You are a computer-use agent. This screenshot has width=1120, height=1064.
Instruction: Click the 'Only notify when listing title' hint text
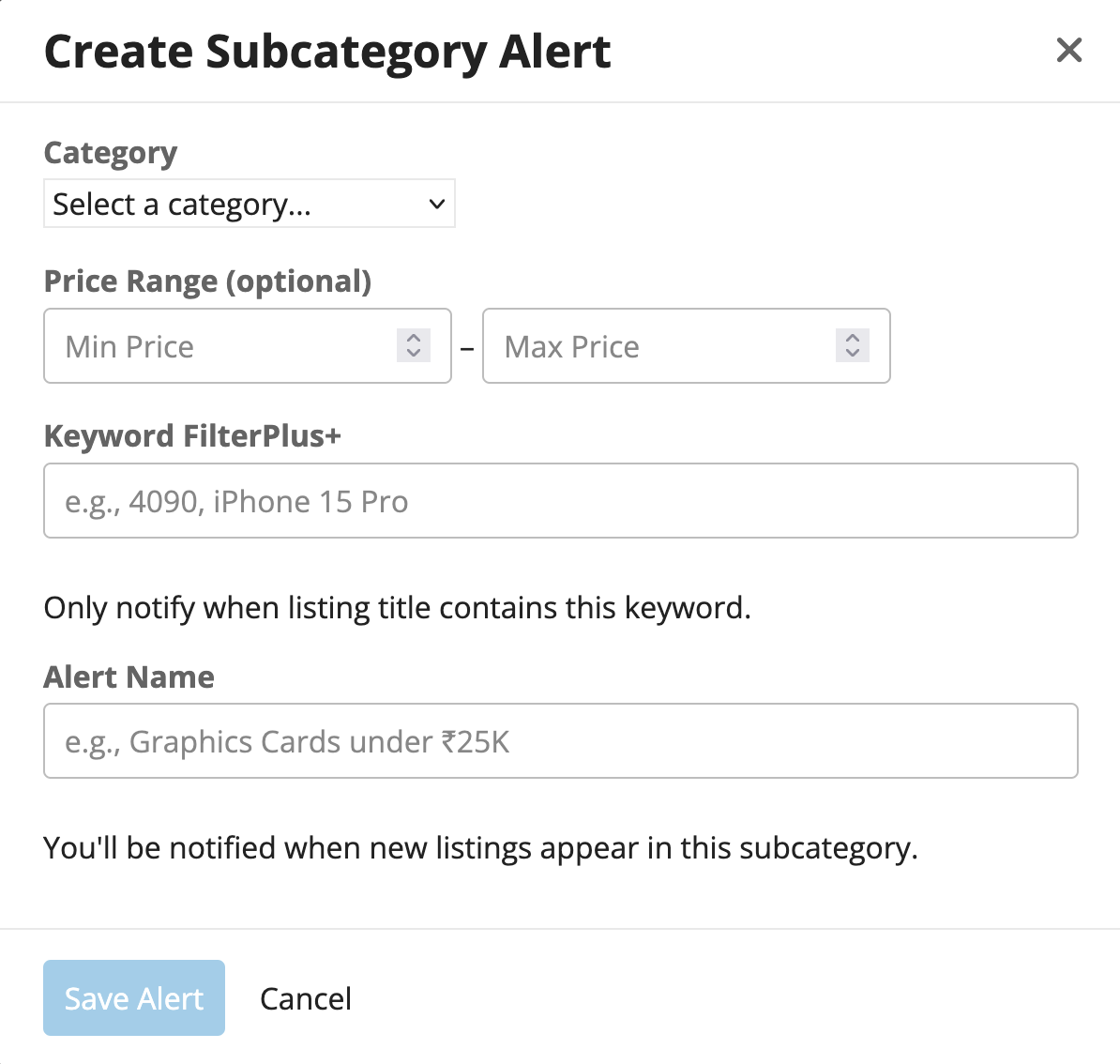[x=397, y=608]
